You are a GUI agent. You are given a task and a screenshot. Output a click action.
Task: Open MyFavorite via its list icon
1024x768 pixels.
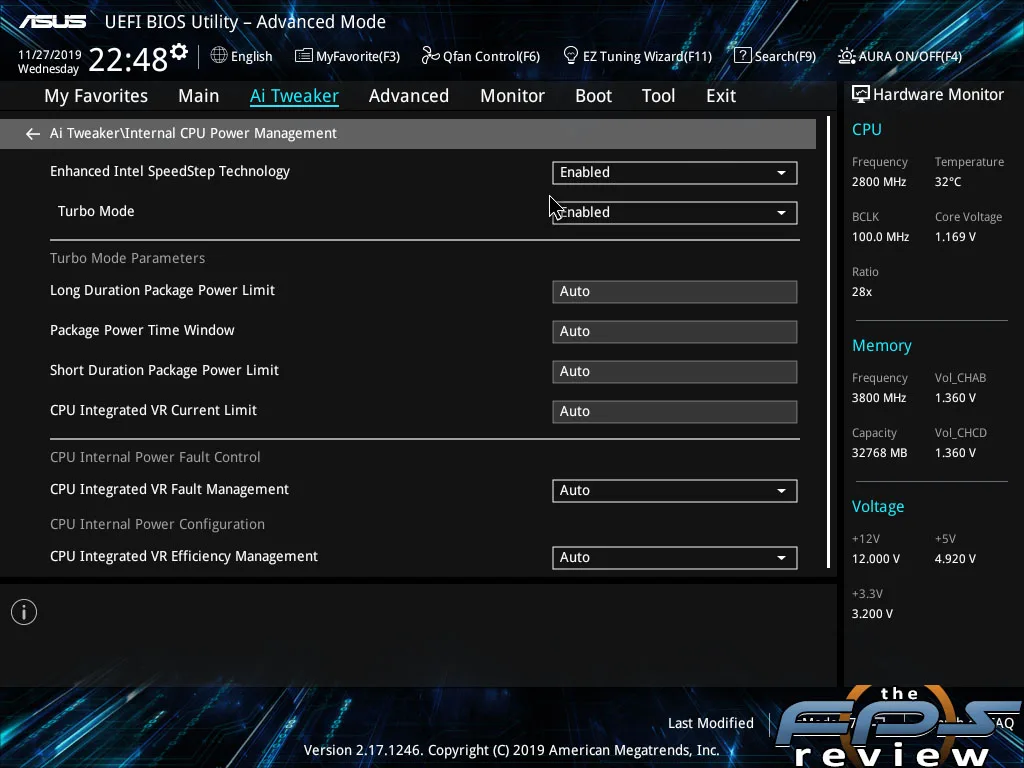[x=303, y=56]
